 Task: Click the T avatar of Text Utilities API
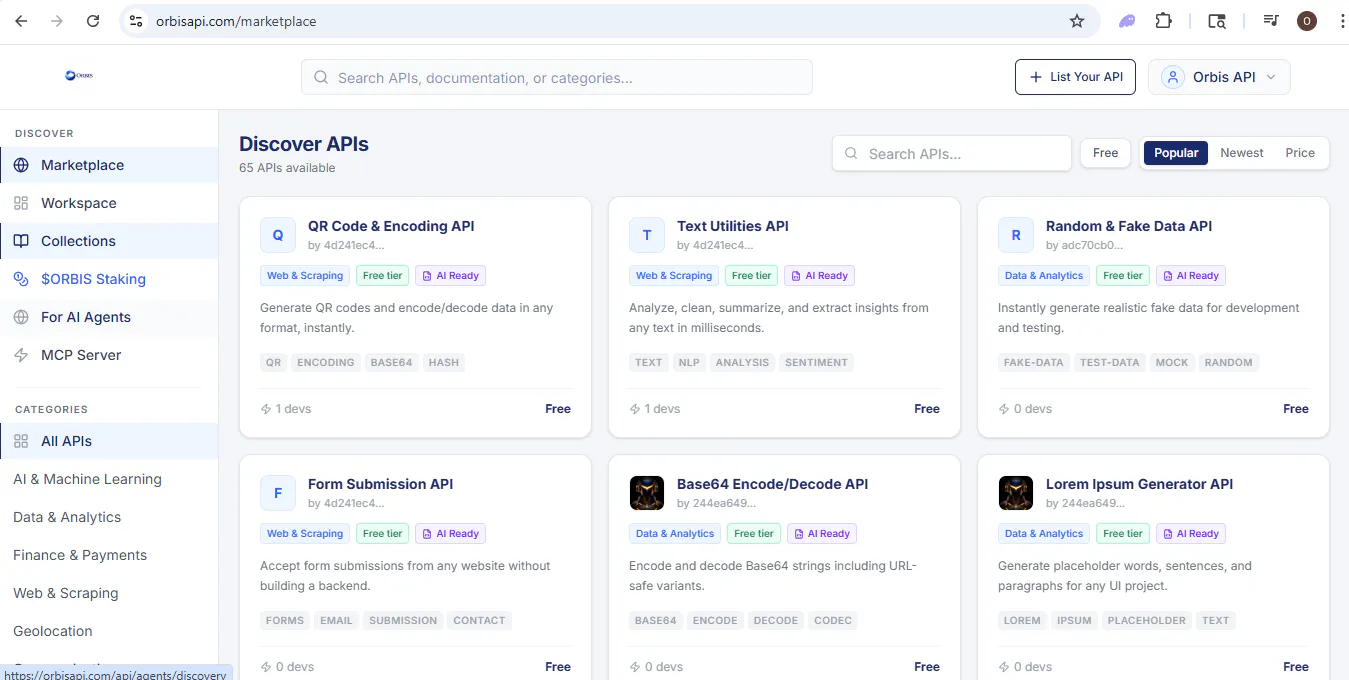pyautogui.click(x=647, y=235)
